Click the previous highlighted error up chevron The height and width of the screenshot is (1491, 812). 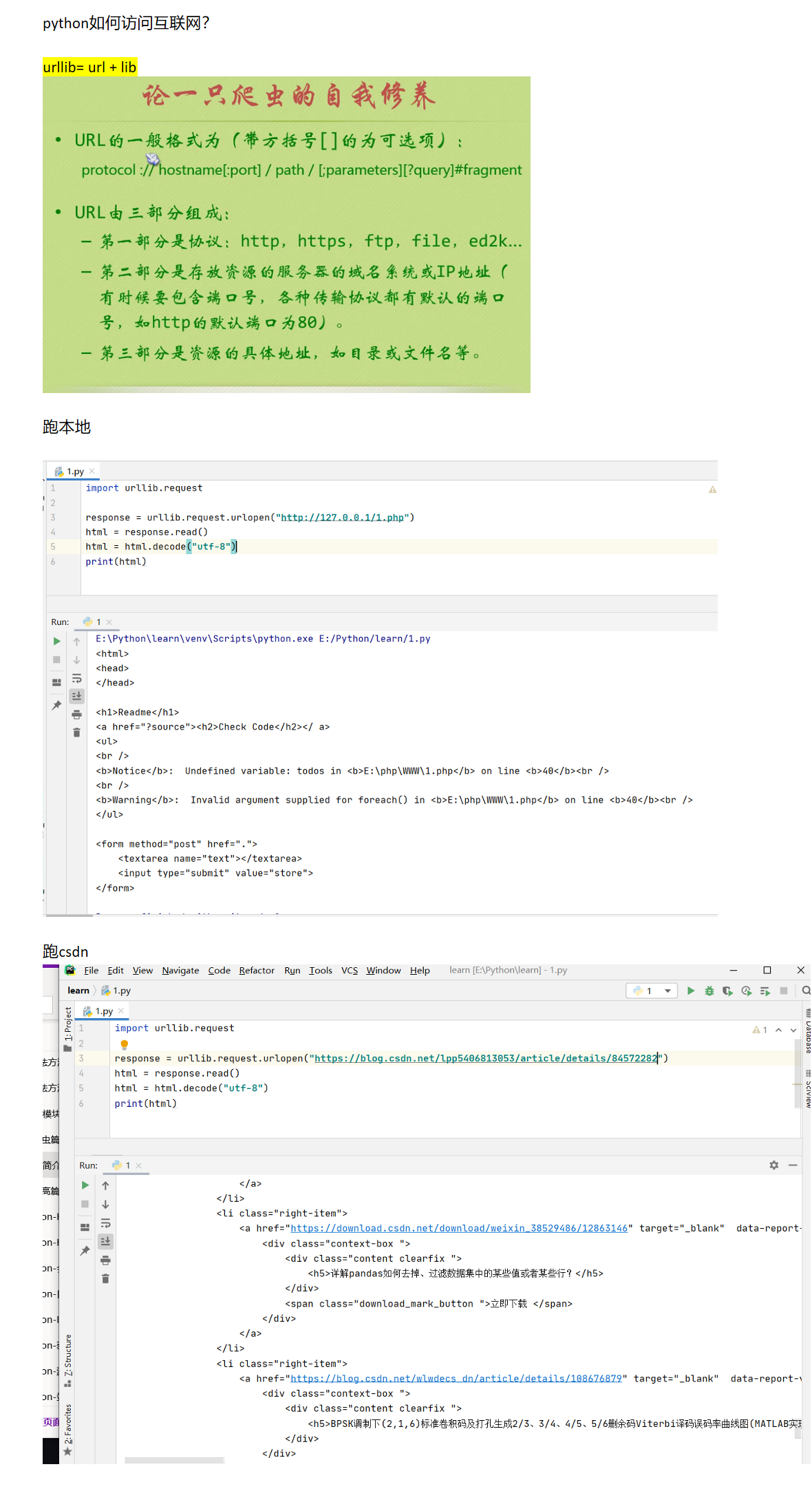point(778,1030)
